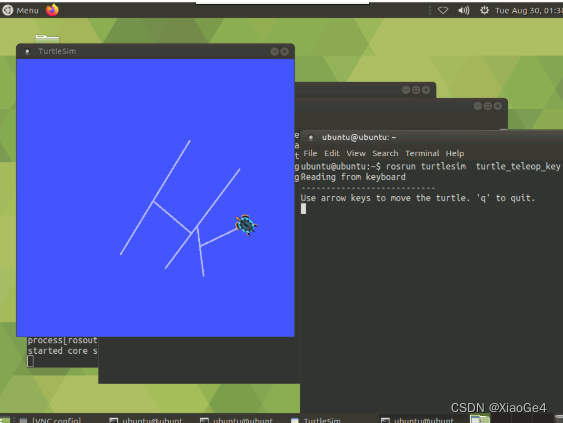
Task: Open the Search menu in the terminal
Action: (x=385, y=153)
